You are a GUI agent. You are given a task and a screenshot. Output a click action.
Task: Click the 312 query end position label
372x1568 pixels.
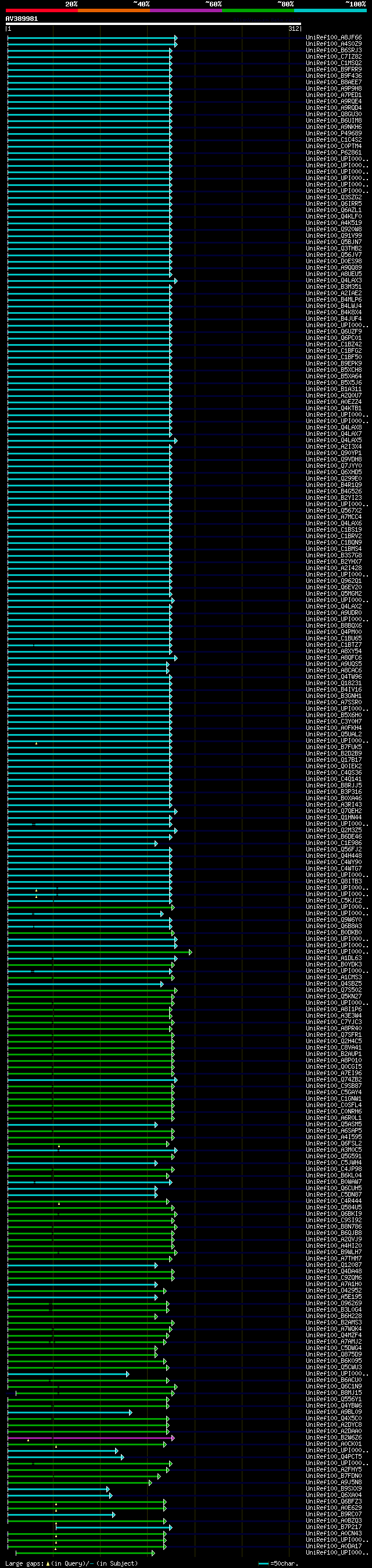point(295,28)
